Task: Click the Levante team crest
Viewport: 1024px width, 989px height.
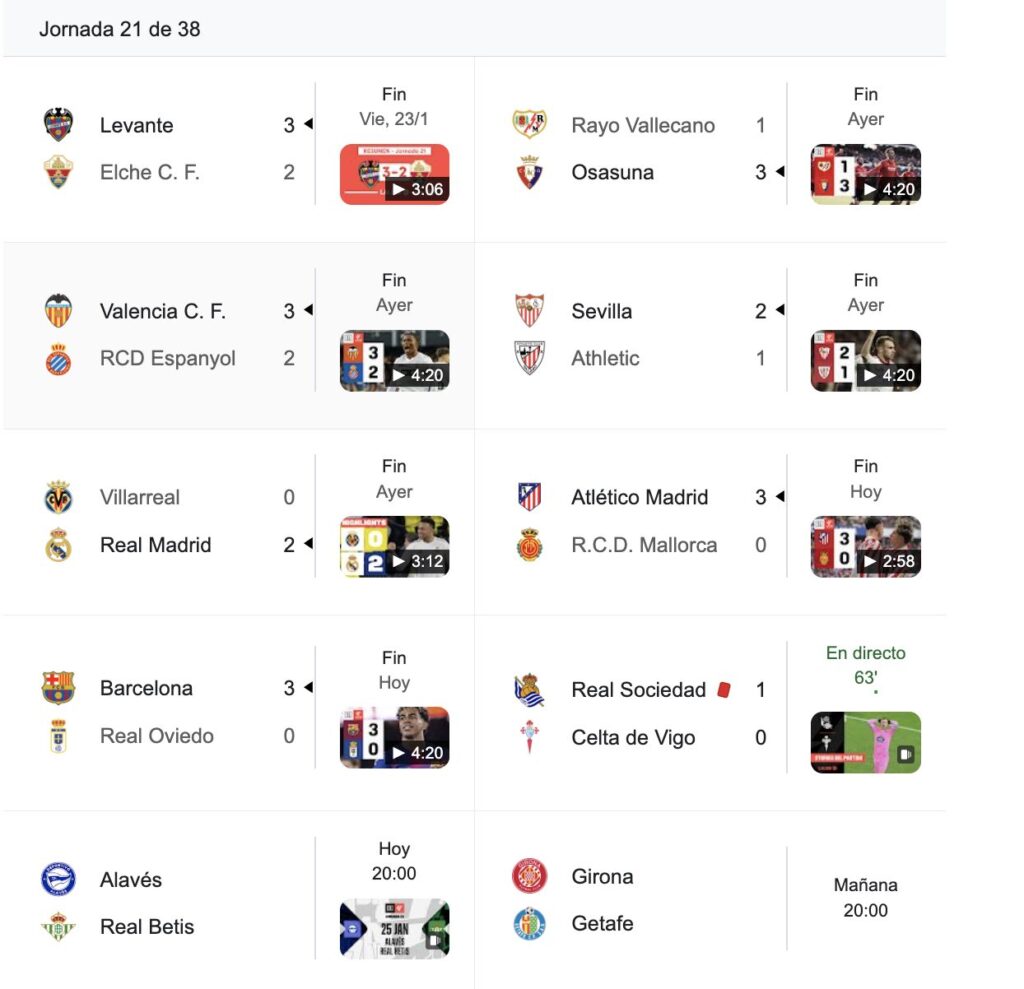Action: tap(59, 125)
